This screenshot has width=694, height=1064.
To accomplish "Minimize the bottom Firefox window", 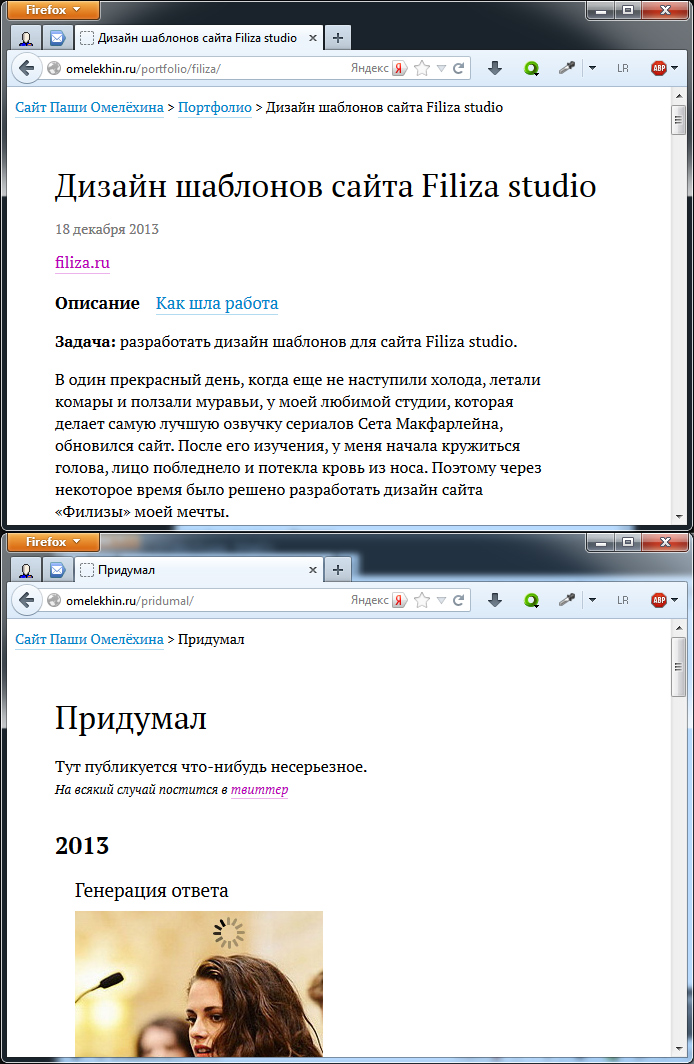I will (600, 542).
